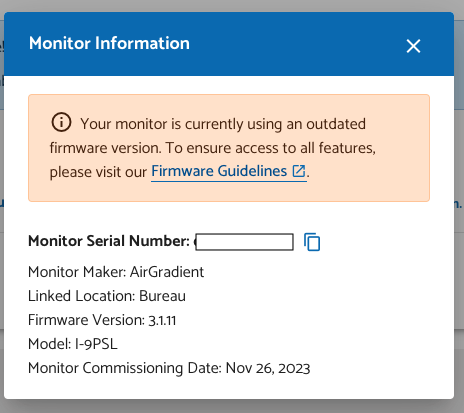Click the Monitor Information header title

pyautogui.click(x=109, y=43)
